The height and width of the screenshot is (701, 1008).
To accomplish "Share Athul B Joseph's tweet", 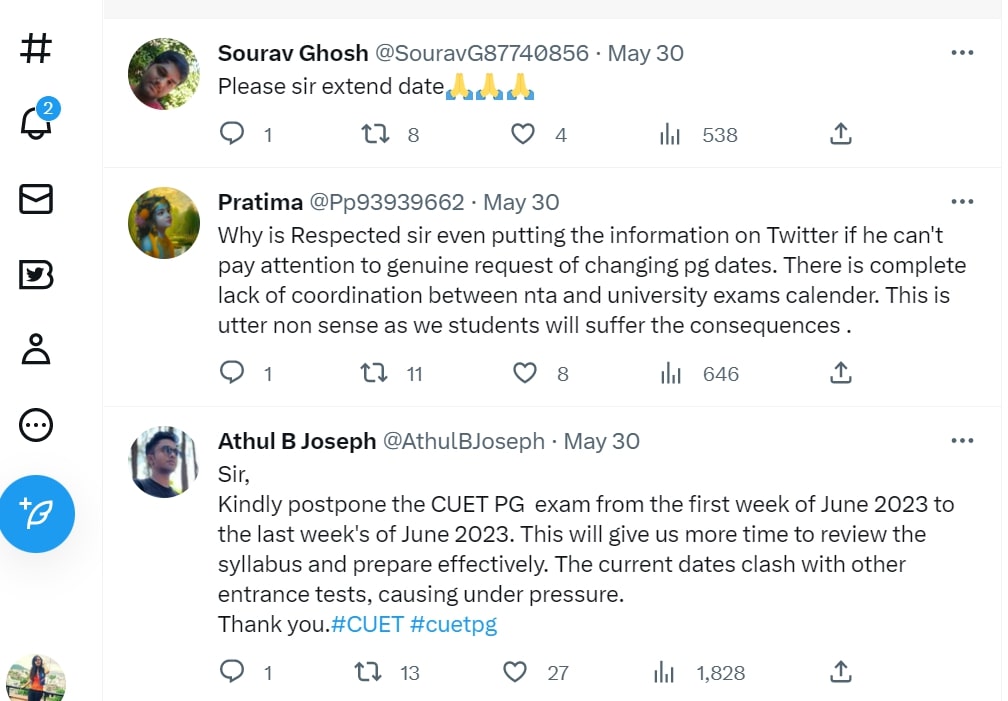I will click(x=841, y=672).
